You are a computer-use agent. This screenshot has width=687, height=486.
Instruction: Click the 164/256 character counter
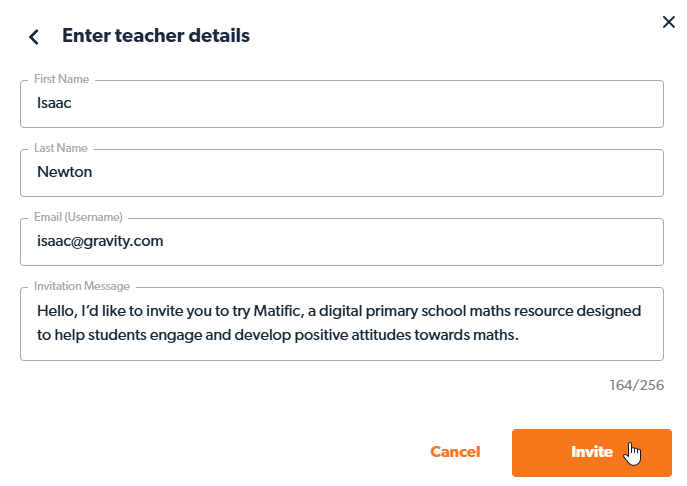636,385
